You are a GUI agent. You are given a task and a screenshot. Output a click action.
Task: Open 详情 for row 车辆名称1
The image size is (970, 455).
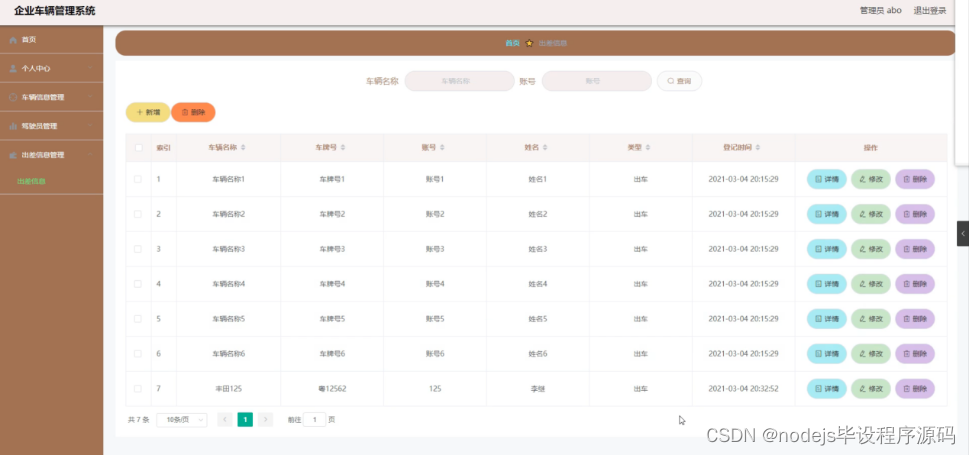point(826,179)
